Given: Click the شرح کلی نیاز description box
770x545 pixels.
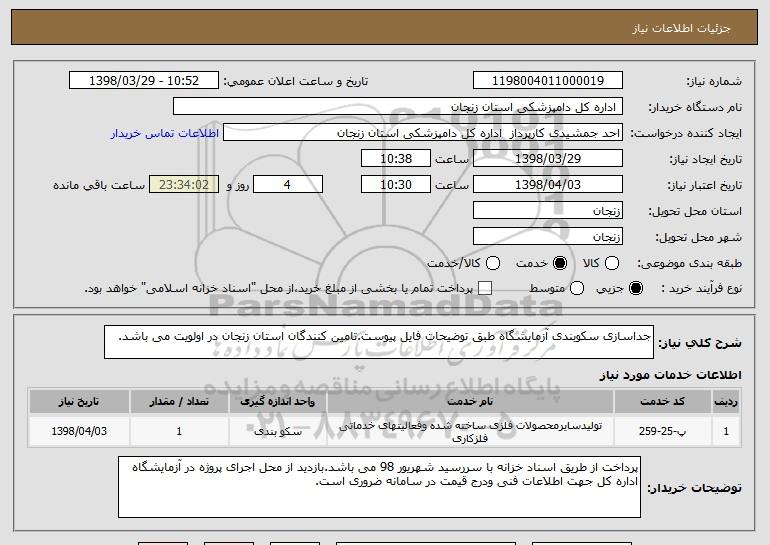Looking at the screenshot, I should coord(379,342).
